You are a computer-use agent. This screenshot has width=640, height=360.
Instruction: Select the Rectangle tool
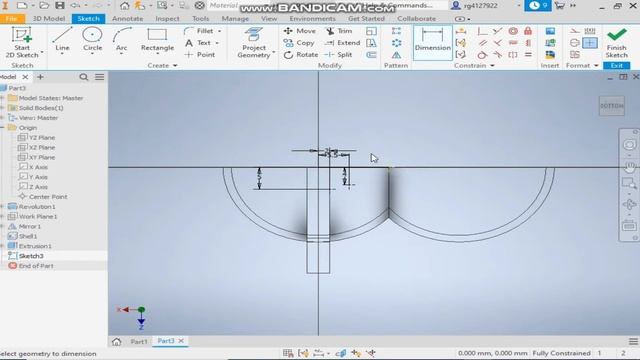pyautogui.click(x=157, y=40)
